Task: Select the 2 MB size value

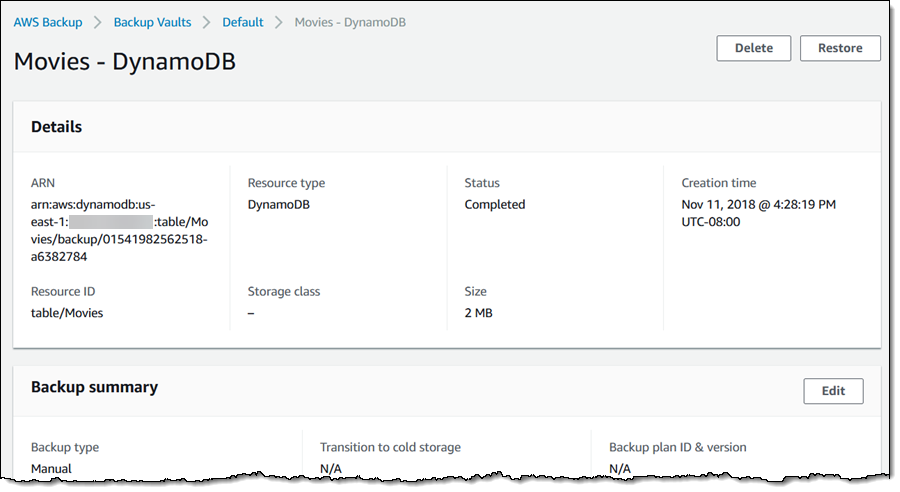Action: point(478,312)
